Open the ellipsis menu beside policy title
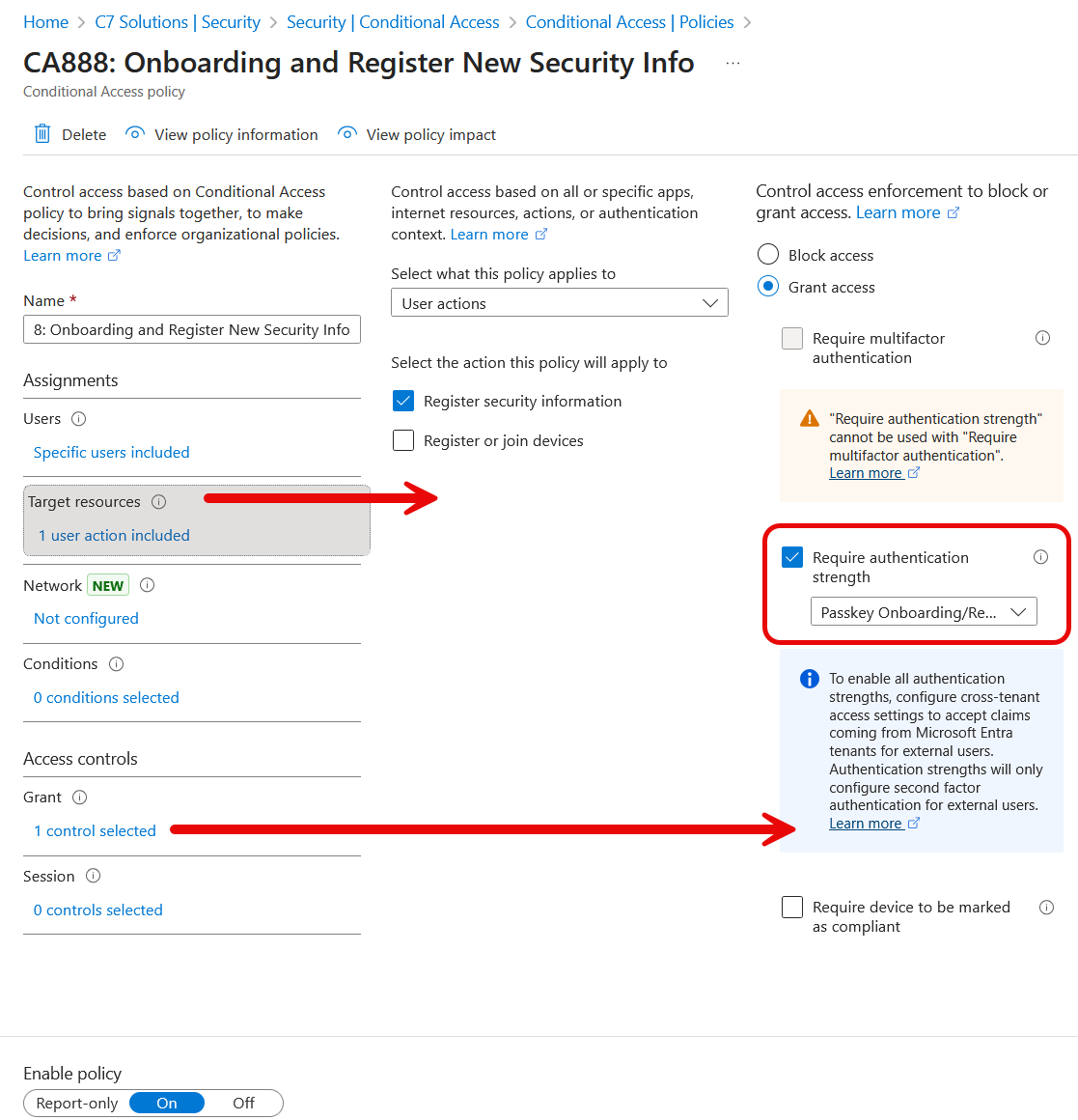The height and width of the screenshot is (1120, 1078). 733,64
